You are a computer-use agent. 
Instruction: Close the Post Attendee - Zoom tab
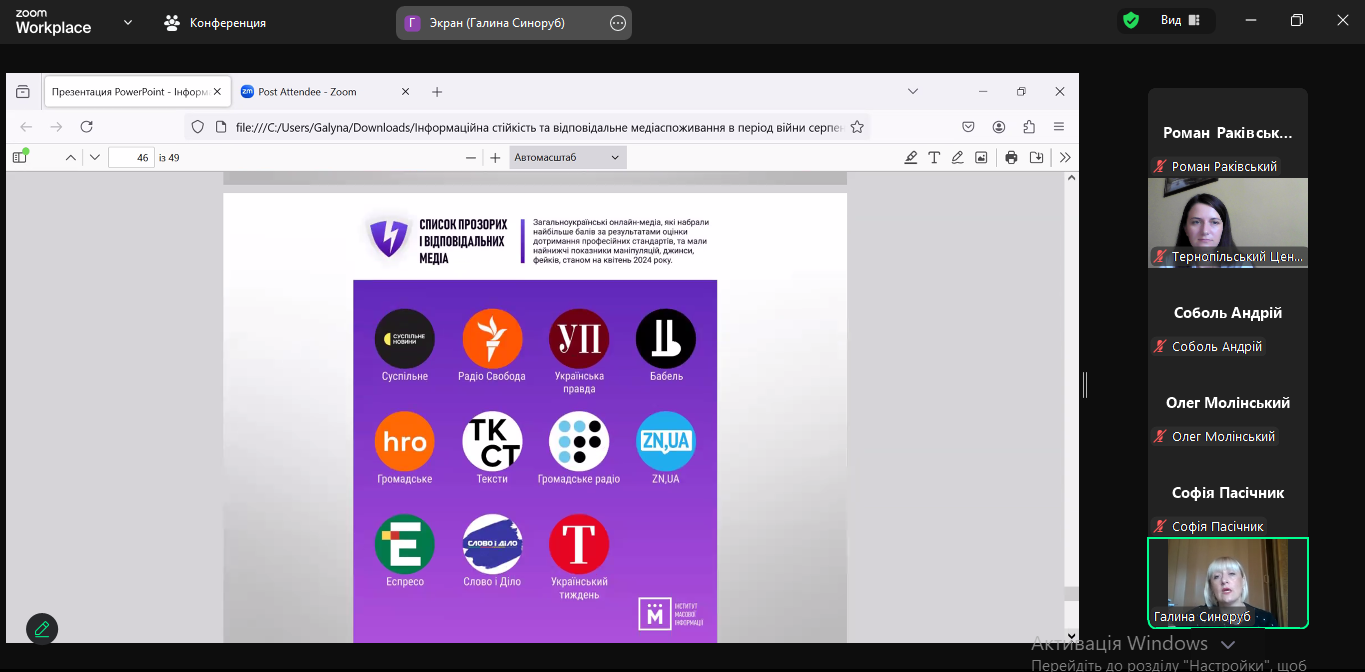tap(405, 91)
